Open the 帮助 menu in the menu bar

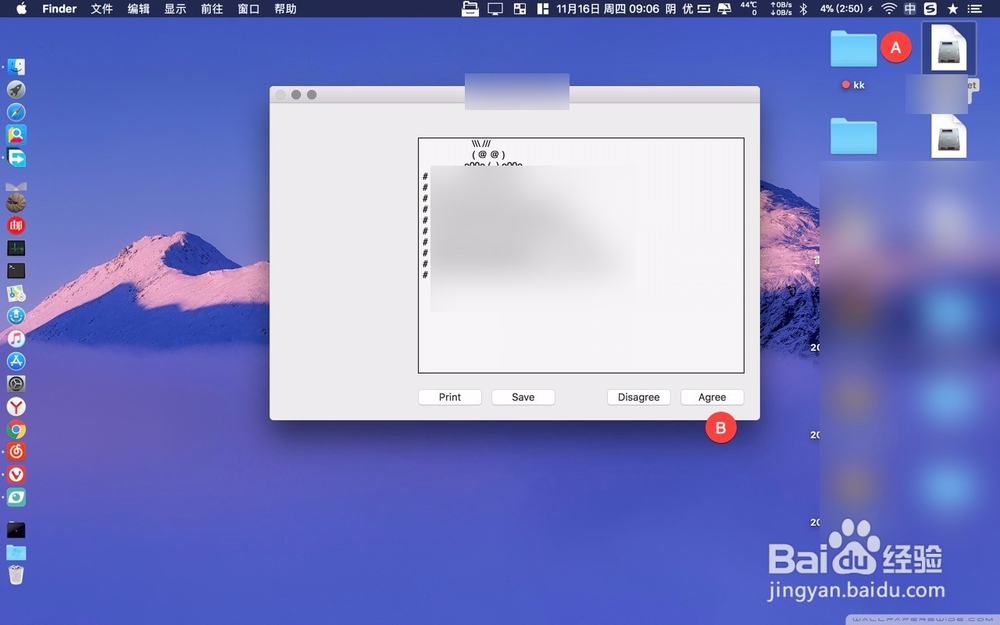click(x=285, y=8)
